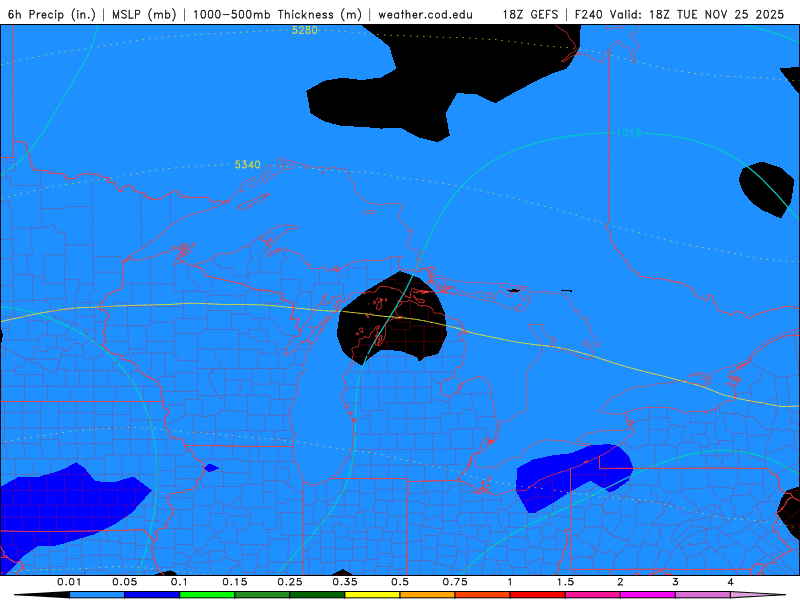Click the 5280 thickness contour label
Viewport: 800px width, 600px height.
(305, 30)
